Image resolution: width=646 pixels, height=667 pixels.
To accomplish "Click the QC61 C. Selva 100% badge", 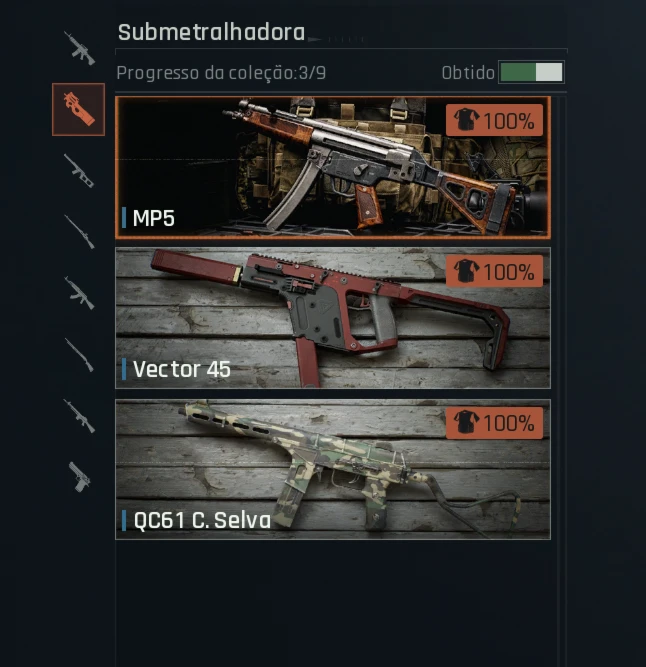I will click(x=494, y=423).
